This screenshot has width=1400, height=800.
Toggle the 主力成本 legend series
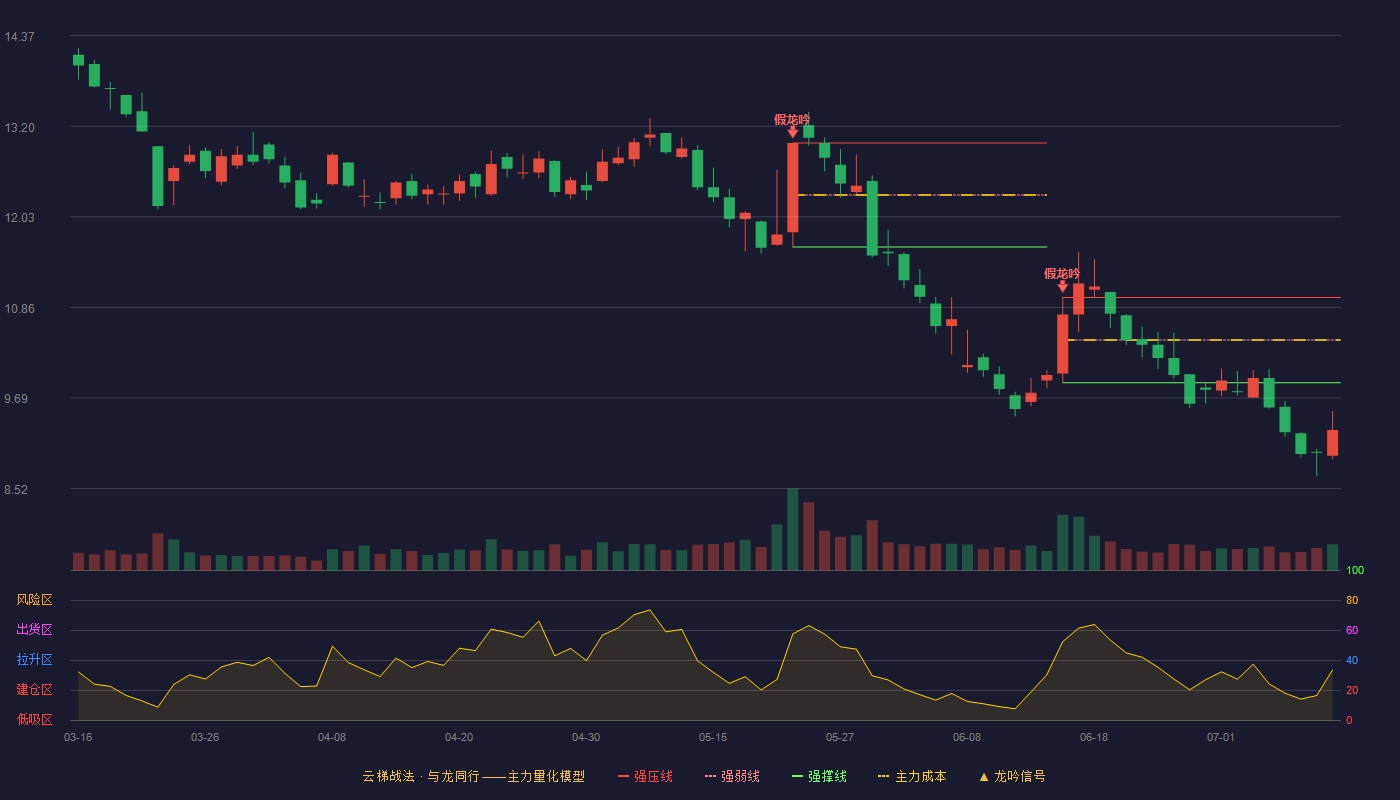[x=912, y=776]
